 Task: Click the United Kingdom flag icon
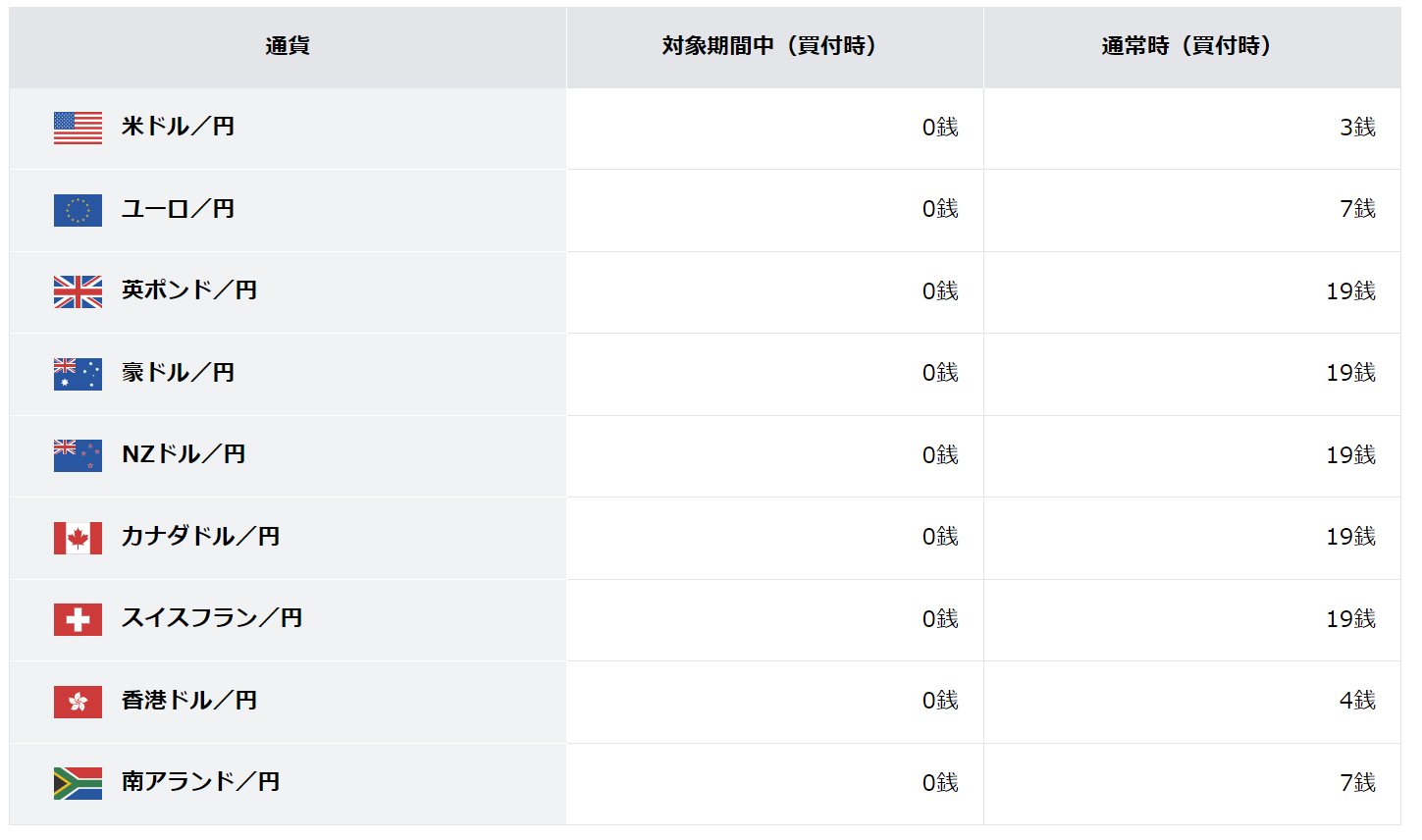78,291
